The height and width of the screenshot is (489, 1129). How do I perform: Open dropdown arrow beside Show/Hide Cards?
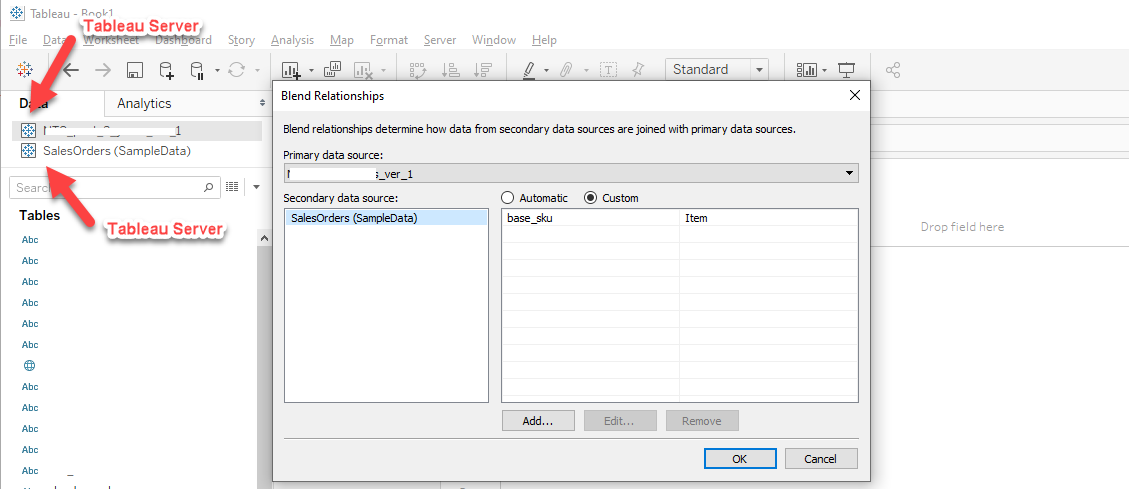pos(824,71)
